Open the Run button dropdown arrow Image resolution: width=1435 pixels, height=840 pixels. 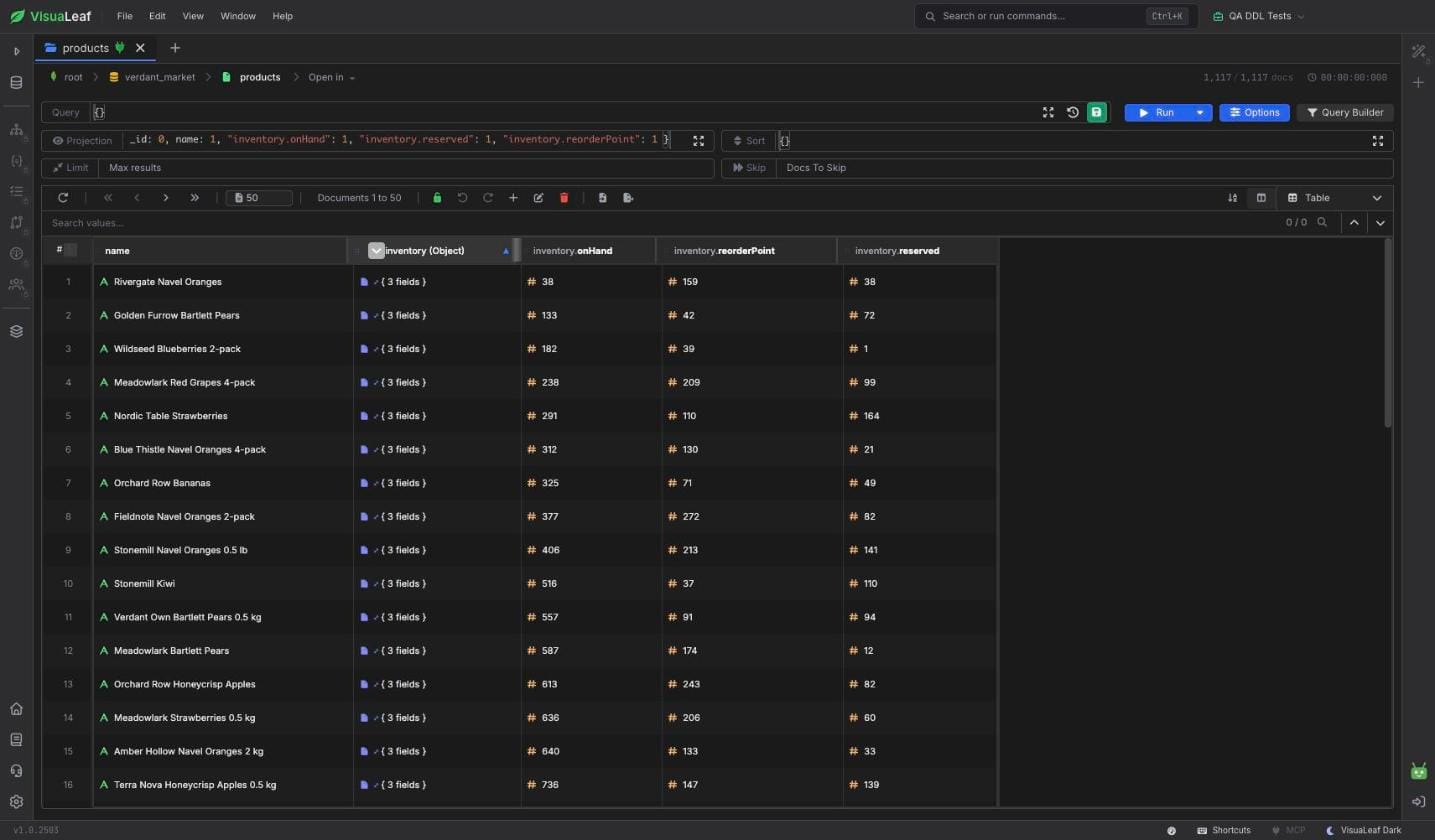pyautogui.click(x=1200, y=113)
